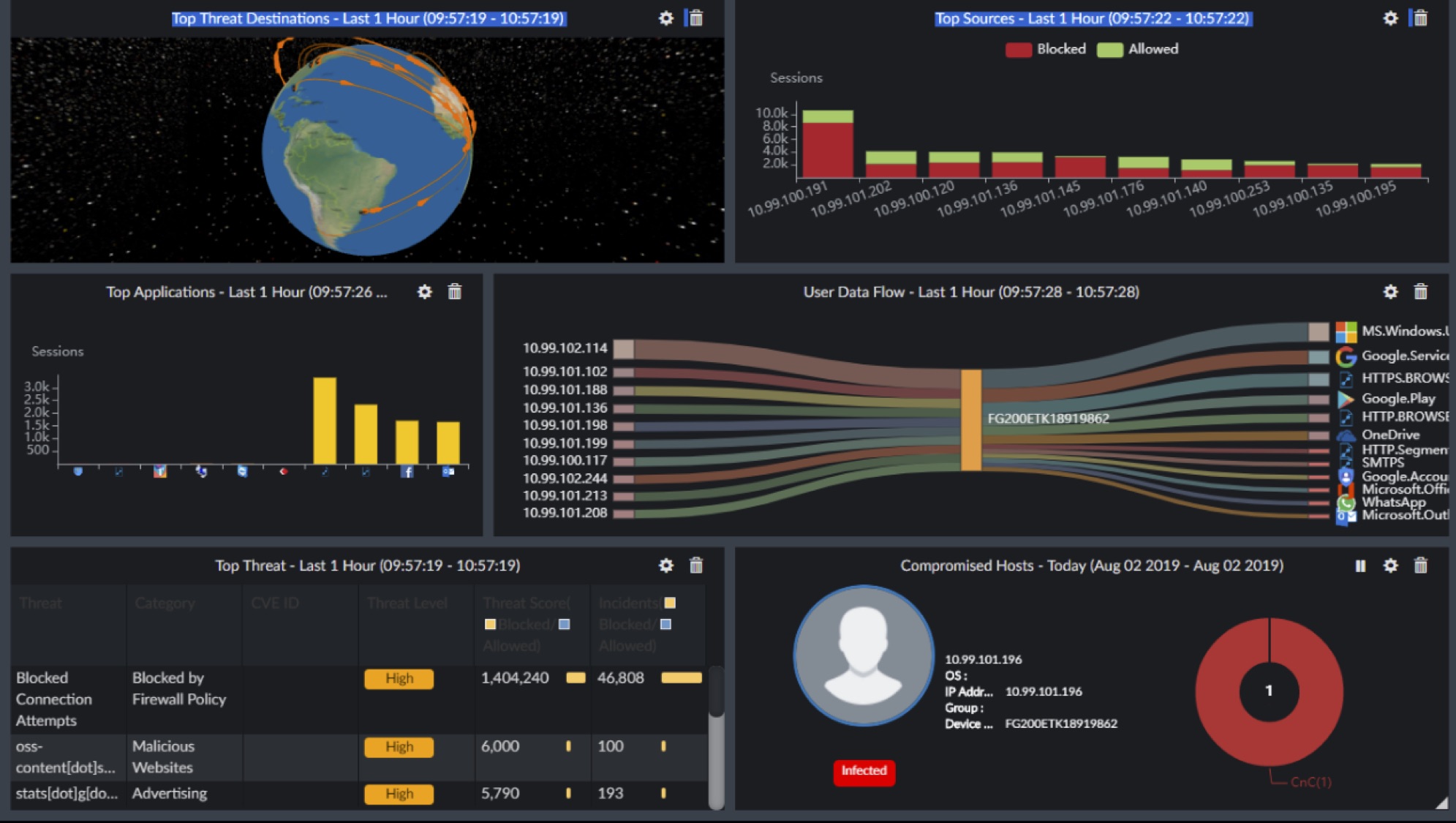This screenshot has width=1456, height=823.
Task: Remove Top Applications widget with trash icon
Action: [x=455, y=292]
